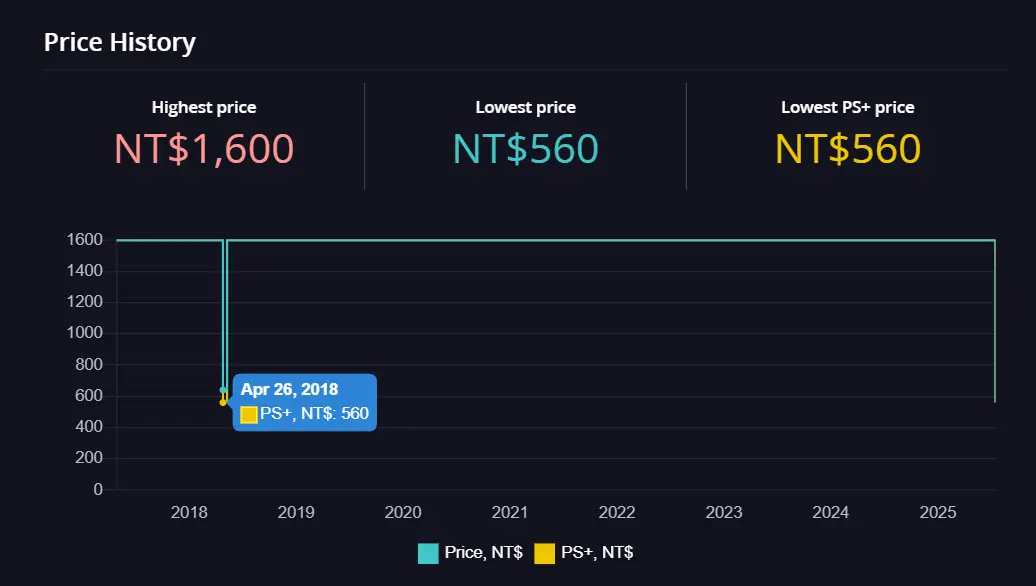Viewport: 1036px width, 586px height.
Task: Toggle the yellow PS+ legend swatch
Action: coord(544,553)
